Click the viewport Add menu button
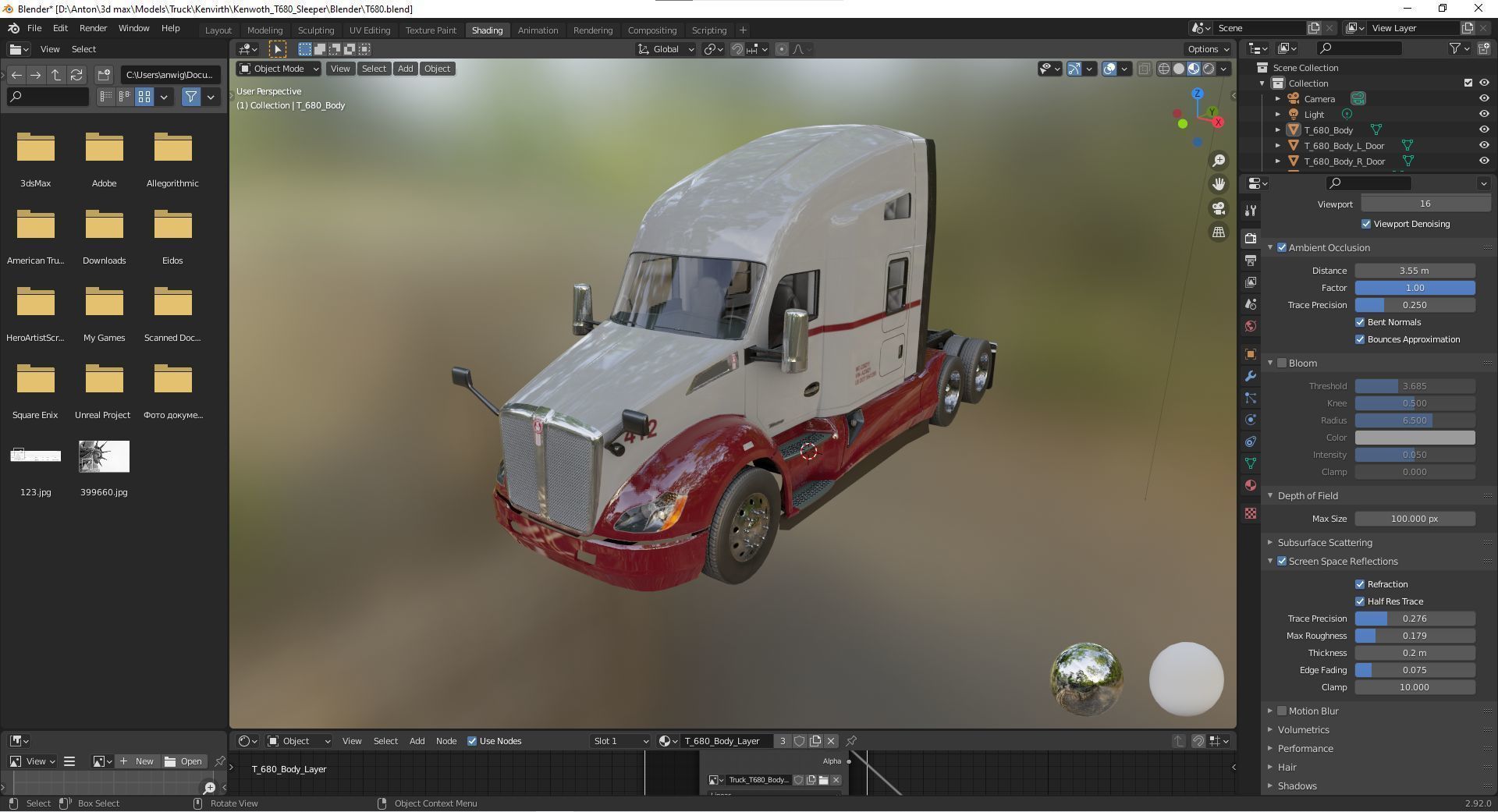This screenshot has height=812, width=1498. pyautogui.click(x=405, y=69)
